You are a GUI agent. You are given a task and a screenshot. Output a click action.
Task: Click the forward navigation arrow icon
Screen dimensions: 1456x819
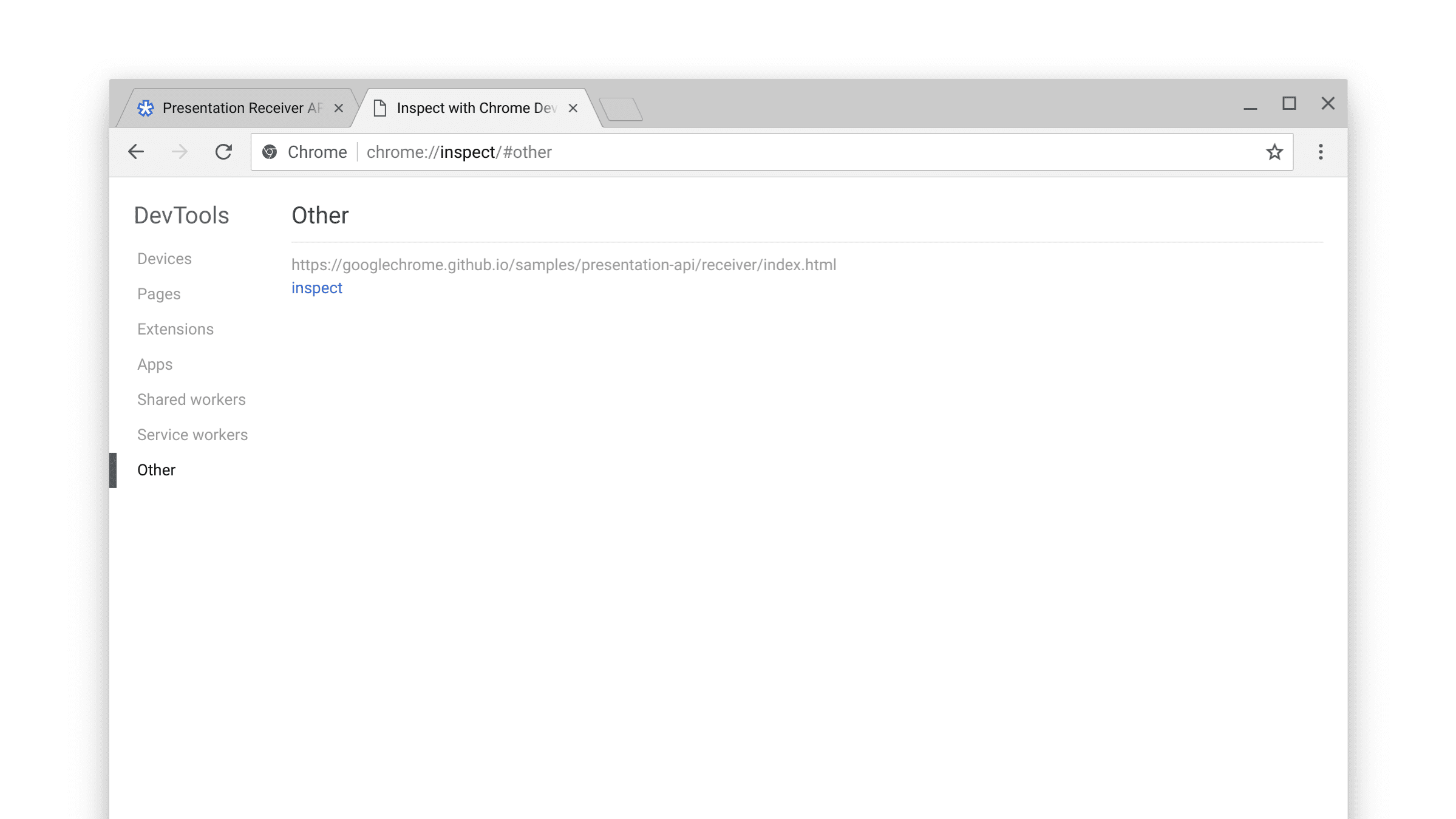tap(179, 152)
